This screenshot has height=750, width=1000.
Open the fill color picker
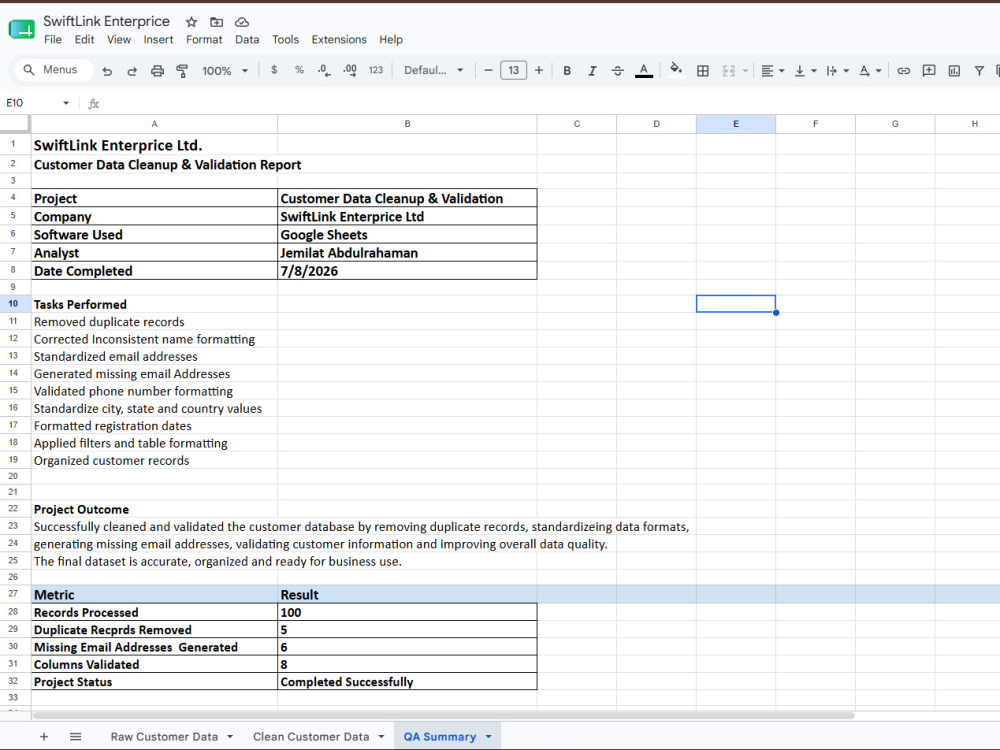676,70
